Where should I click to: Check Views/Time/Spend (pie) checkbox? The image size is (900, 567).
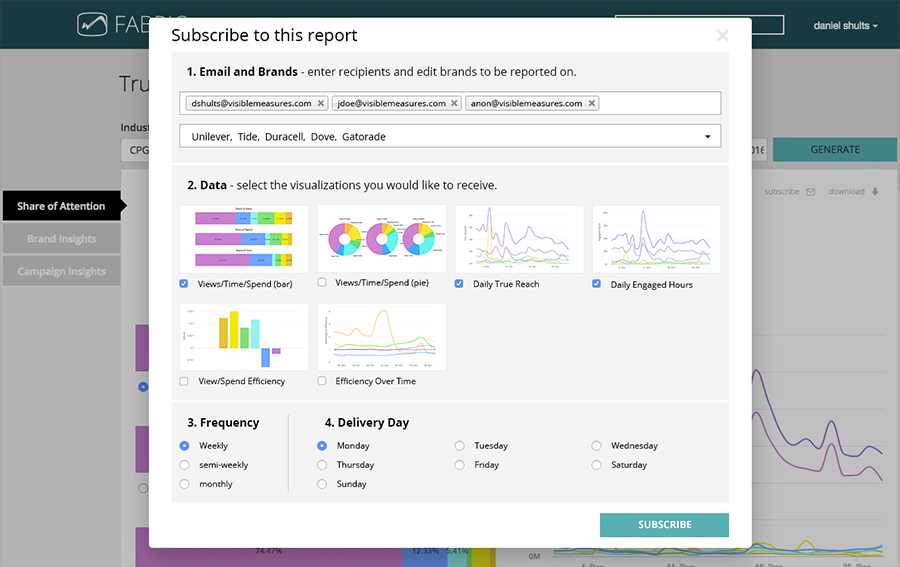tap(322, 282)
